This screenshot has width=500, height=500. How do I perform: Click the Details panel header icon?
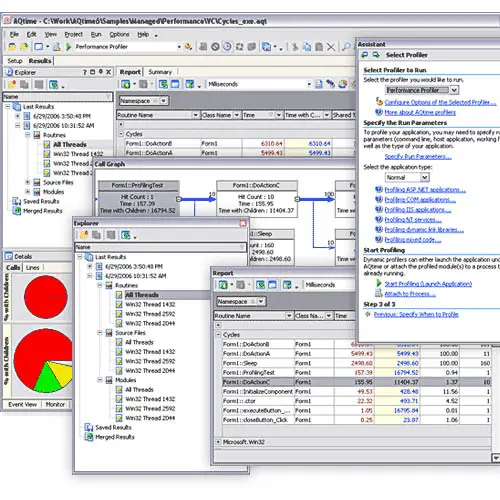click(8, 256)
